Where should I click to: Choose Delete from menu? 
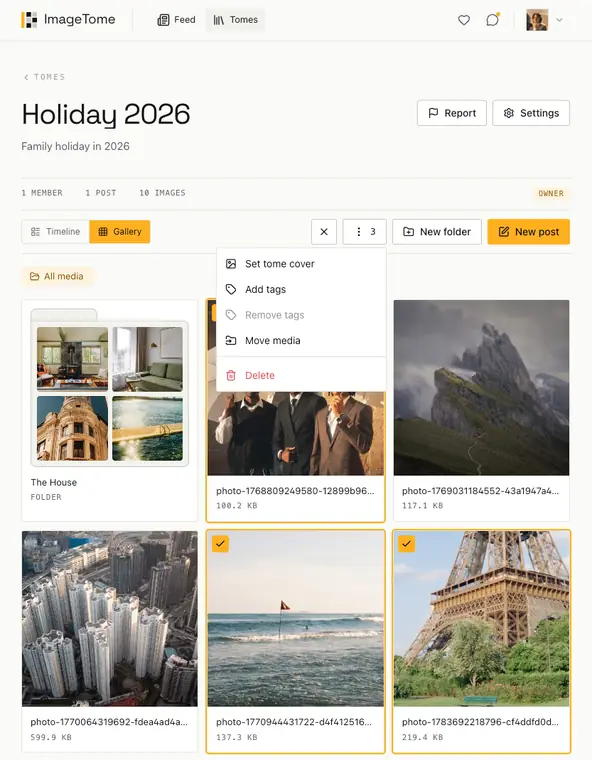[x=301, y=376]
